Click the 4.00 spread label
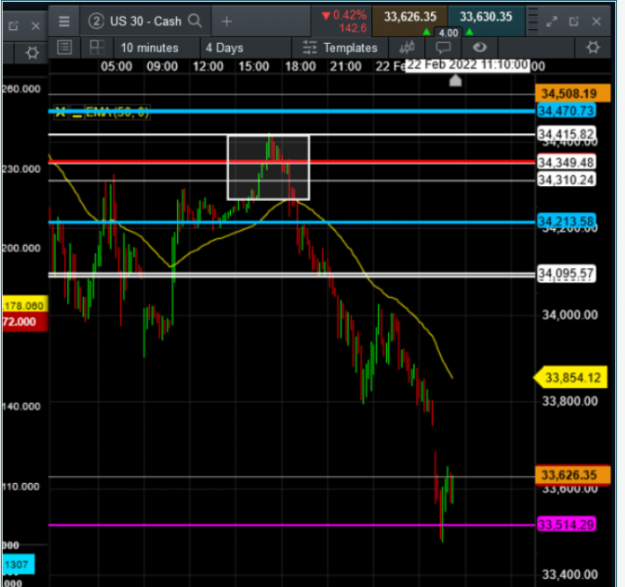625x587 pixels. 448,33
